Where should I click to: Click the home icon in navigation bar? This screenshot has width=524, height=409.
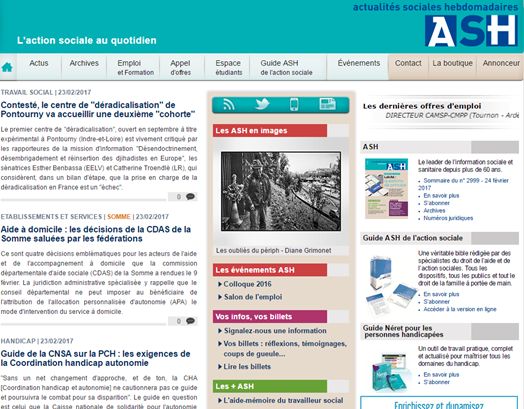[x=7, y=67]
